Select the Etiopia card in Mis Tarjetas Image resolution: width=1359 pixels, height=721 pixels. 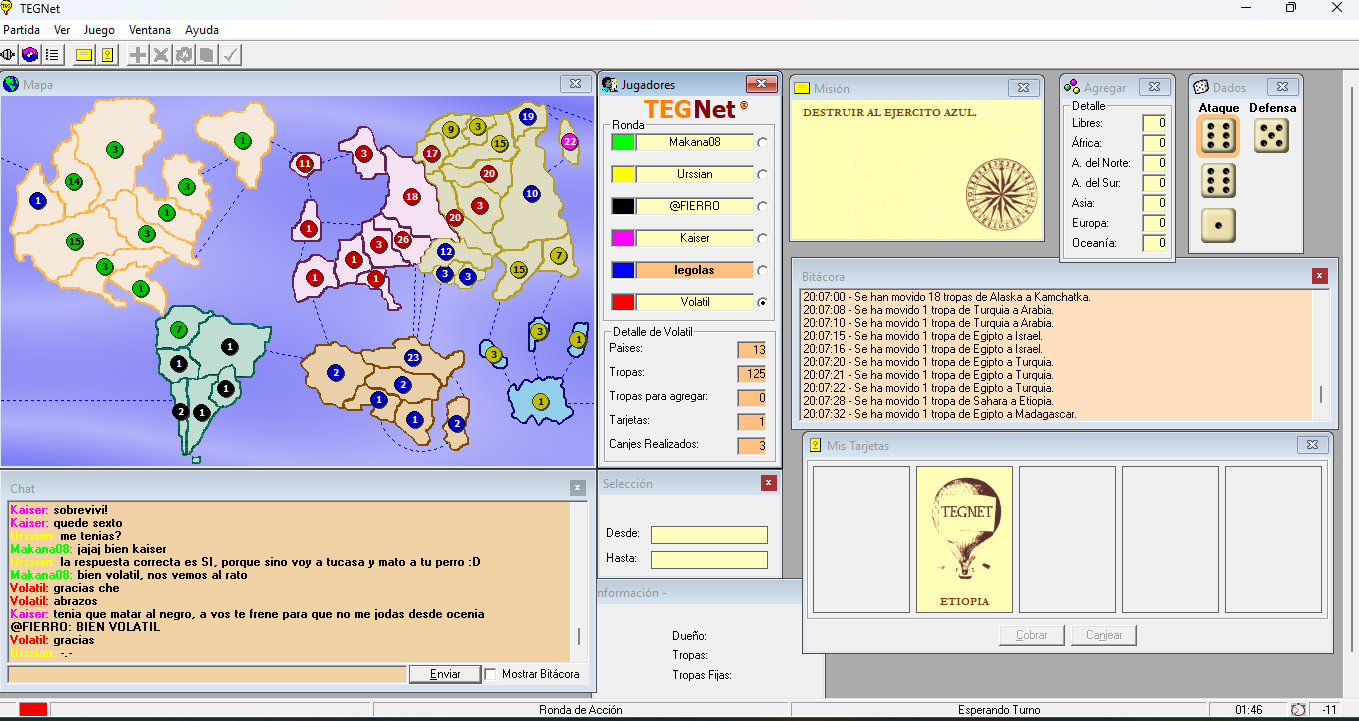pos(964,539)
